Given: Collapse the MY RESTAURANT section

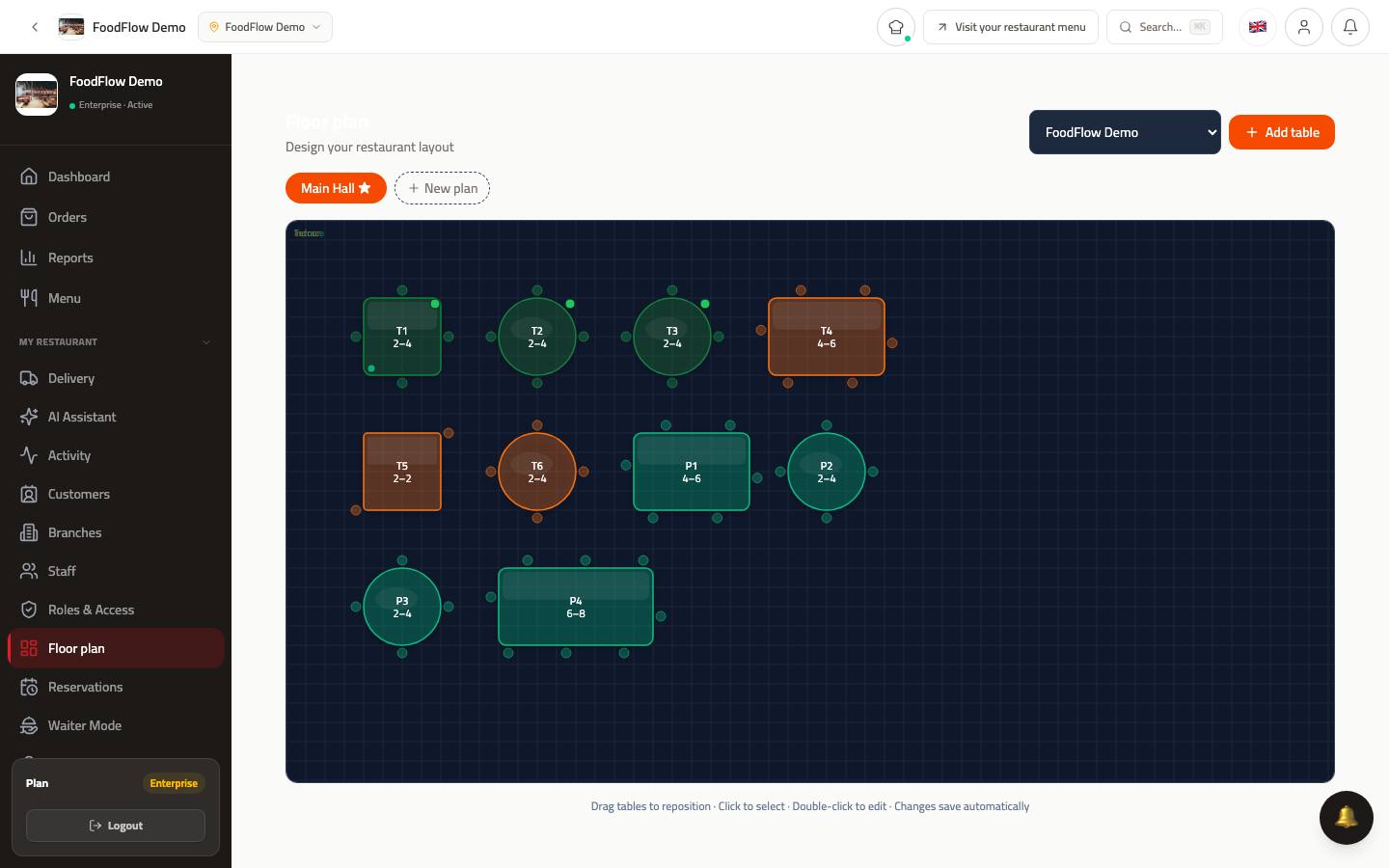Looking at the screenshot, I should pyautogui.click(x=116, y=341).
